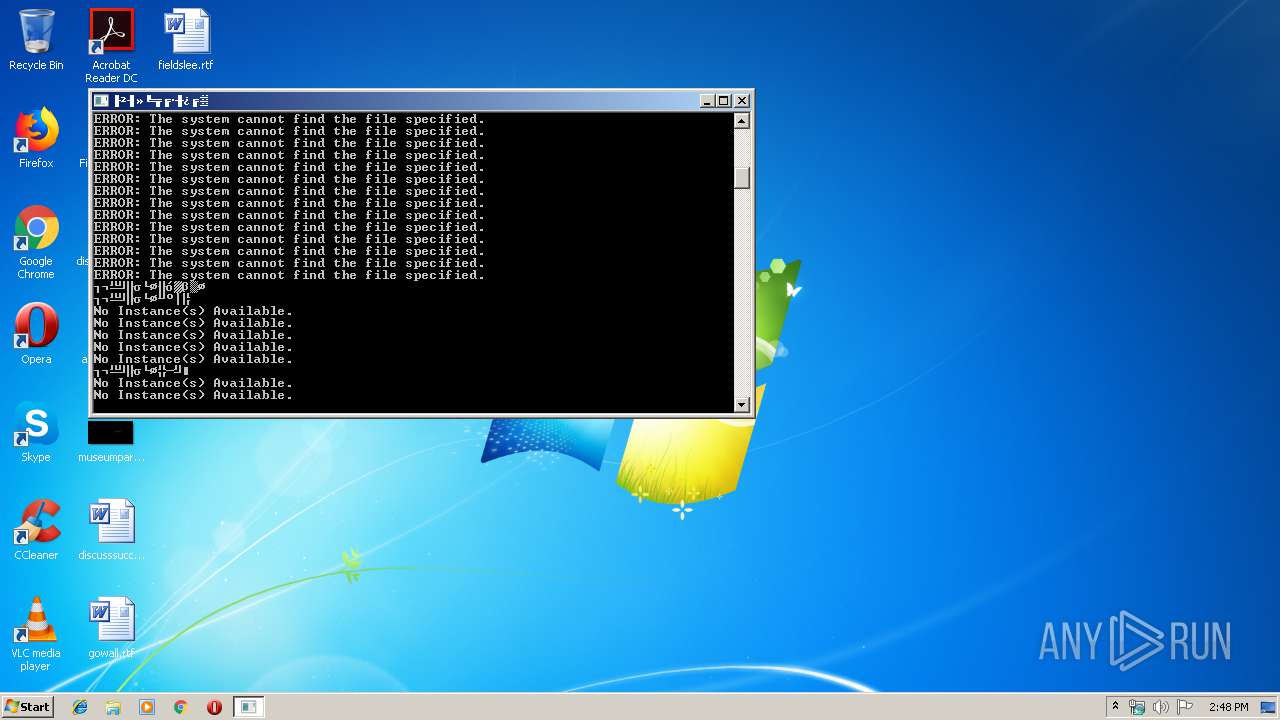Open Chrome from the taskbar
This screenshot has height=720, width=1280.
[x=181, y=707]
